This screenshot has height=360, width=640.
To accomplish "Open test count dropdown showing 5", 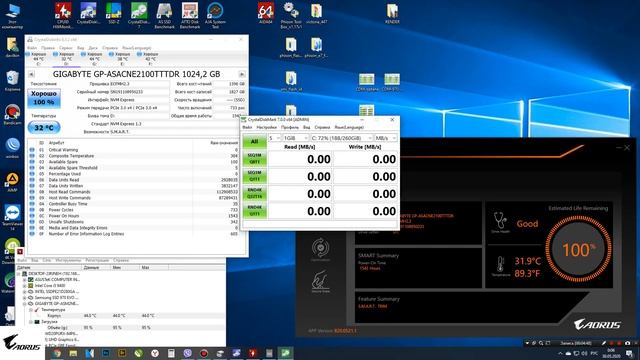I will [x=274, y=138].
